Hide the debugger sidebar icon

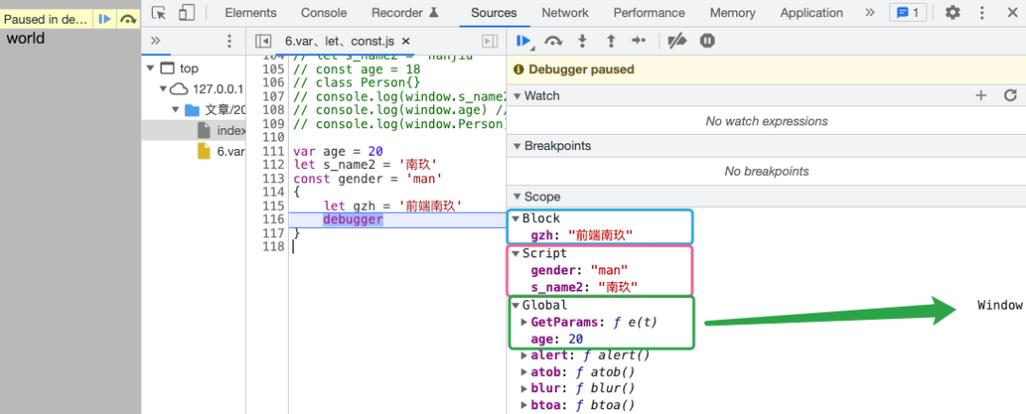point(489,41)
